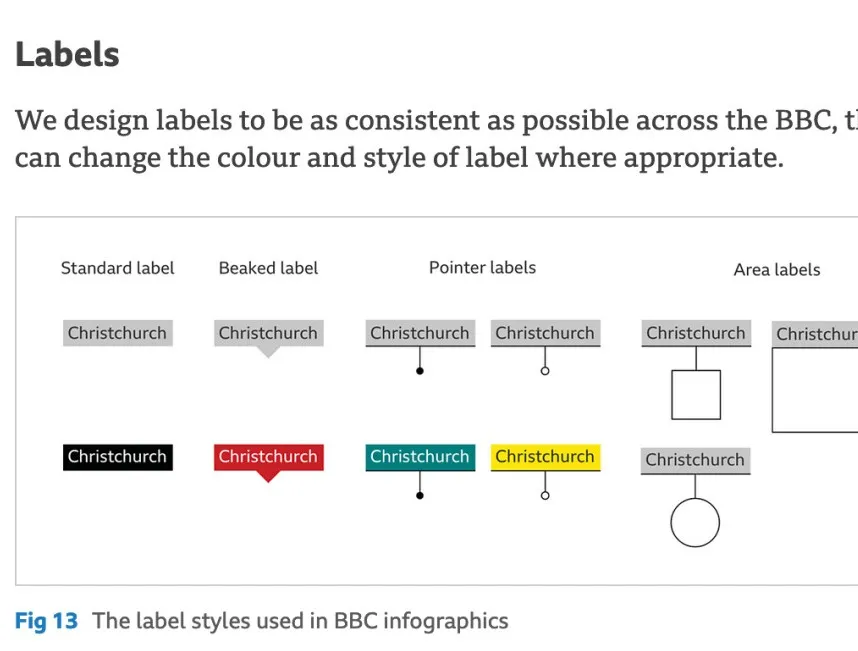Click the Labels heading
The image size is (858, 651).
point(67,55)
